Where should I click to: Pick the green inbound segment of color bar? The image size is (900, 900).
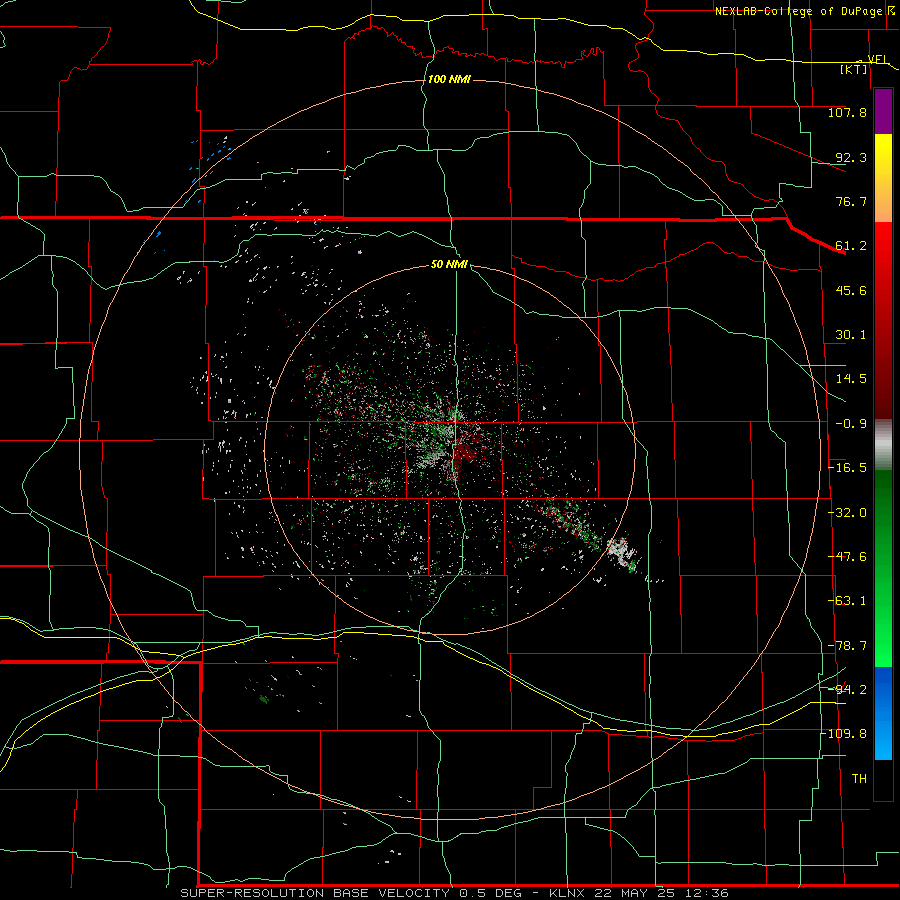[x=883, y=568]
